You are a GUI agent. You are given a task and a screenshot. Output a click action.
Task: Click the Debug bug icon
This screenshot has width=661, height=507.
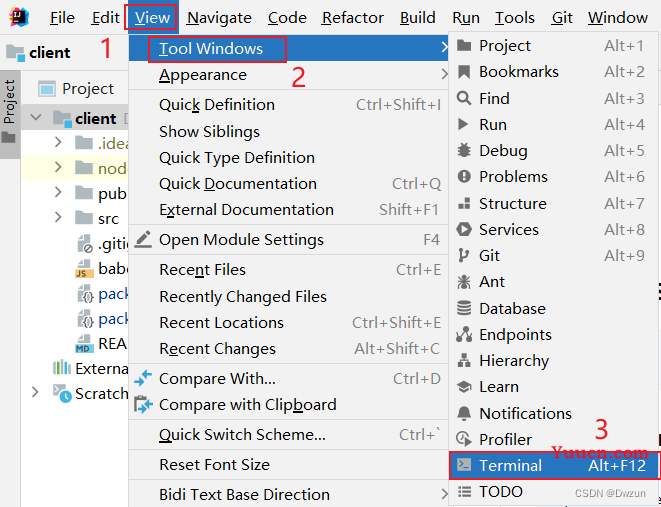click(464, 150)
